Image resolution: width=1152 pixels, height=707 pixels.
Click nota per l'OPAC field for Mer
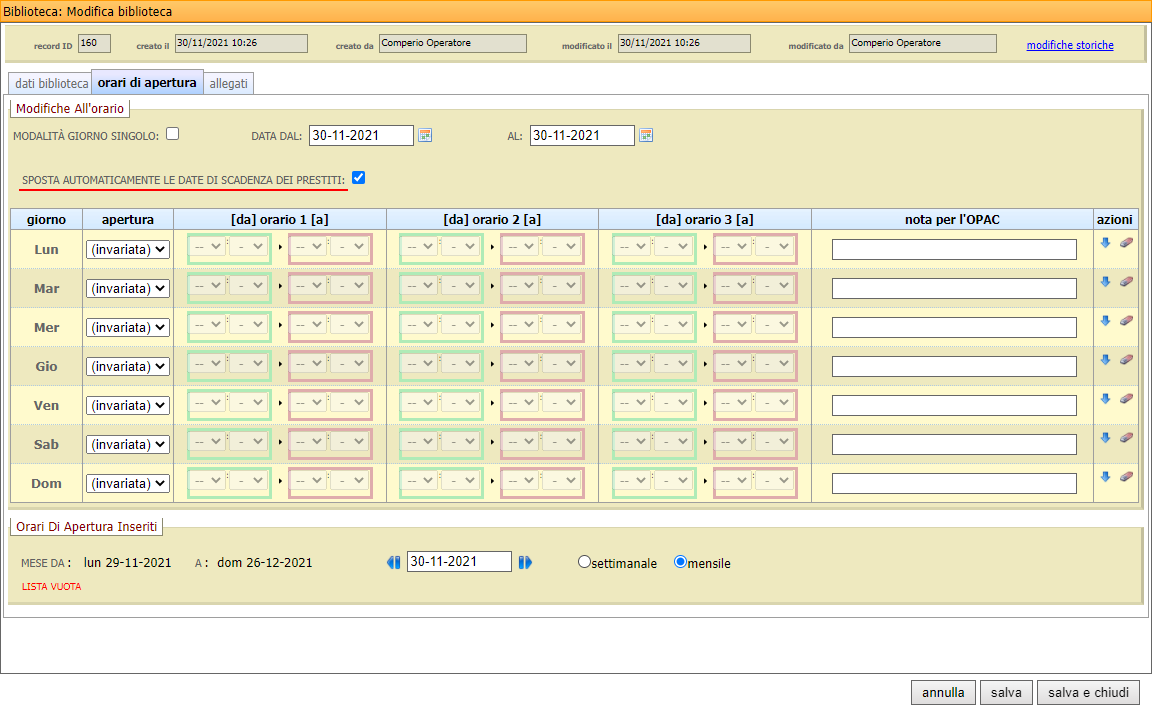(x=954, y=327)
